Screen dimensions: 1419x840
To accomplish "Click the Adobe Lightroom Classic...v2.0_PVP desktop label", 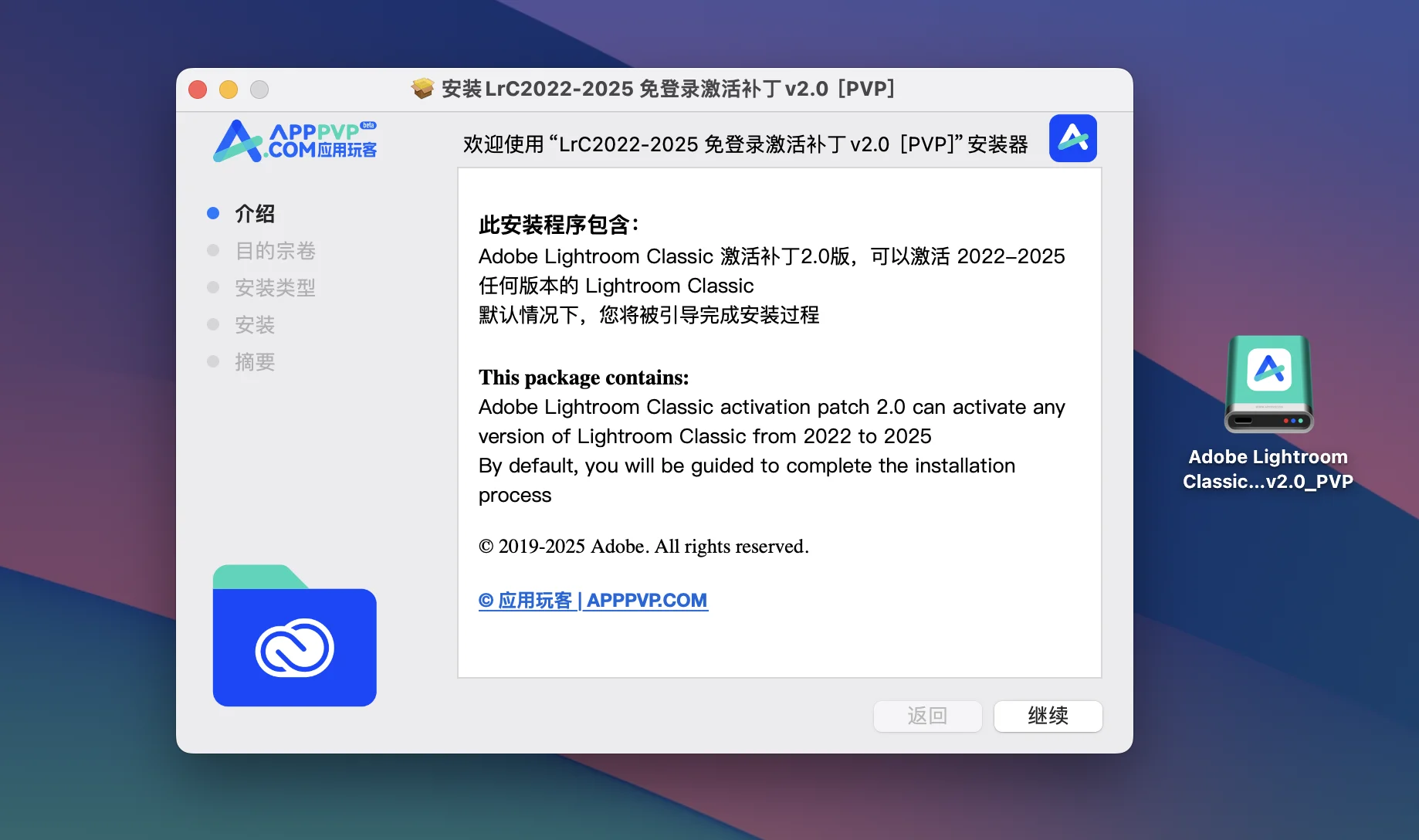I will [x=1268, y=469].
